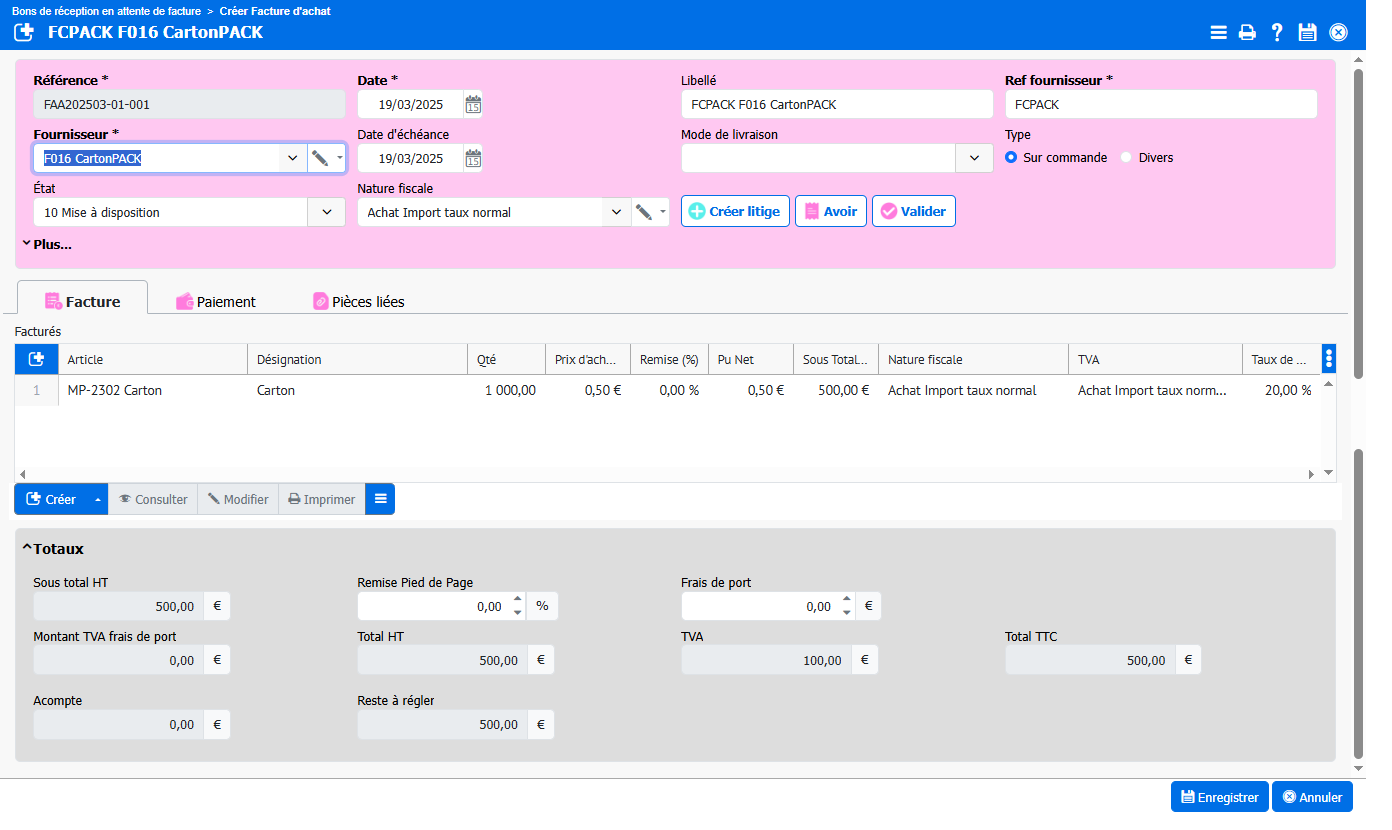The height and width of the screenshot is (830, 1392).
Task: Switch to the Pièces liées tab
Action: click(358, 301)
